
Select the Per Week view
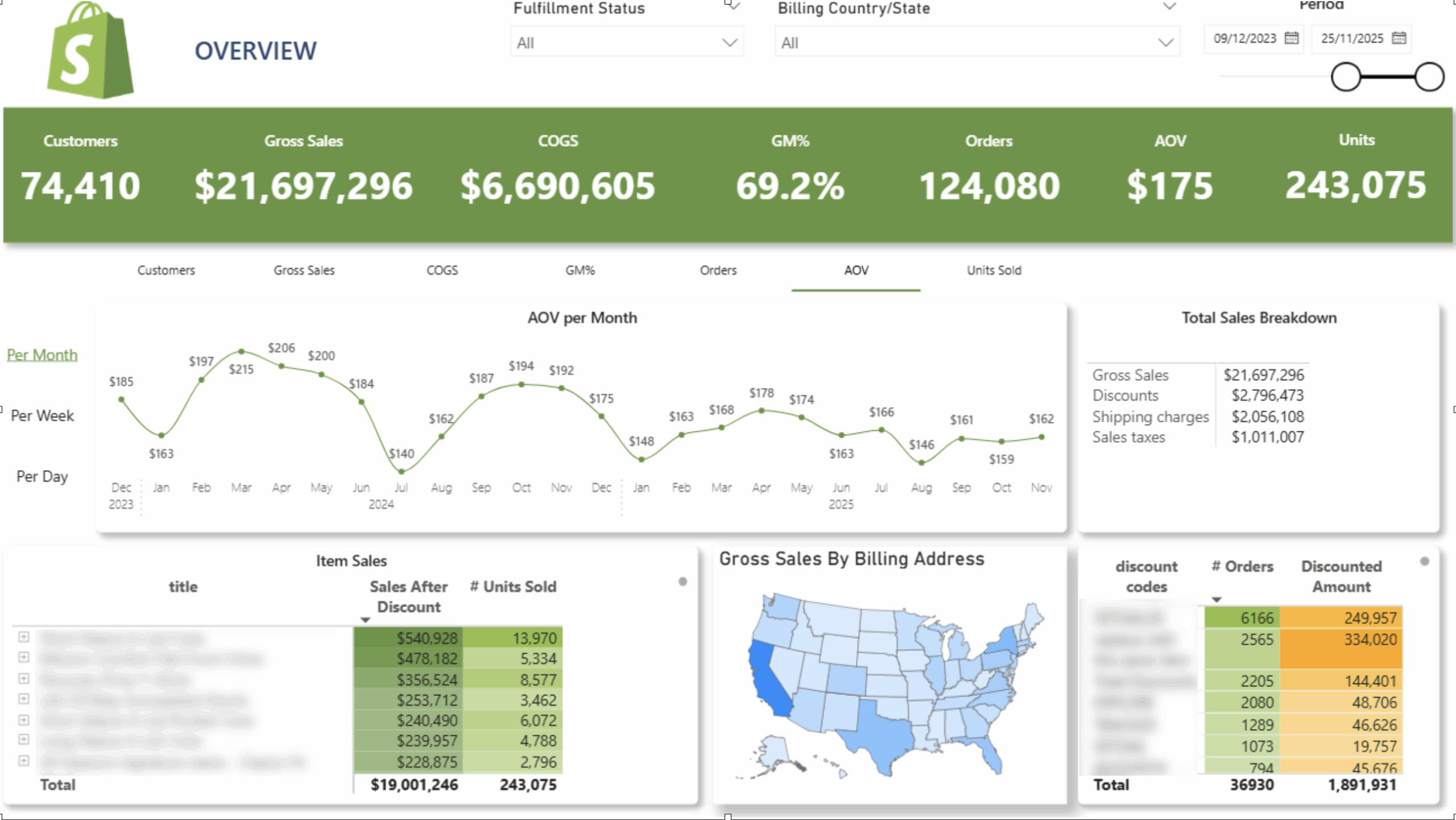42,416
